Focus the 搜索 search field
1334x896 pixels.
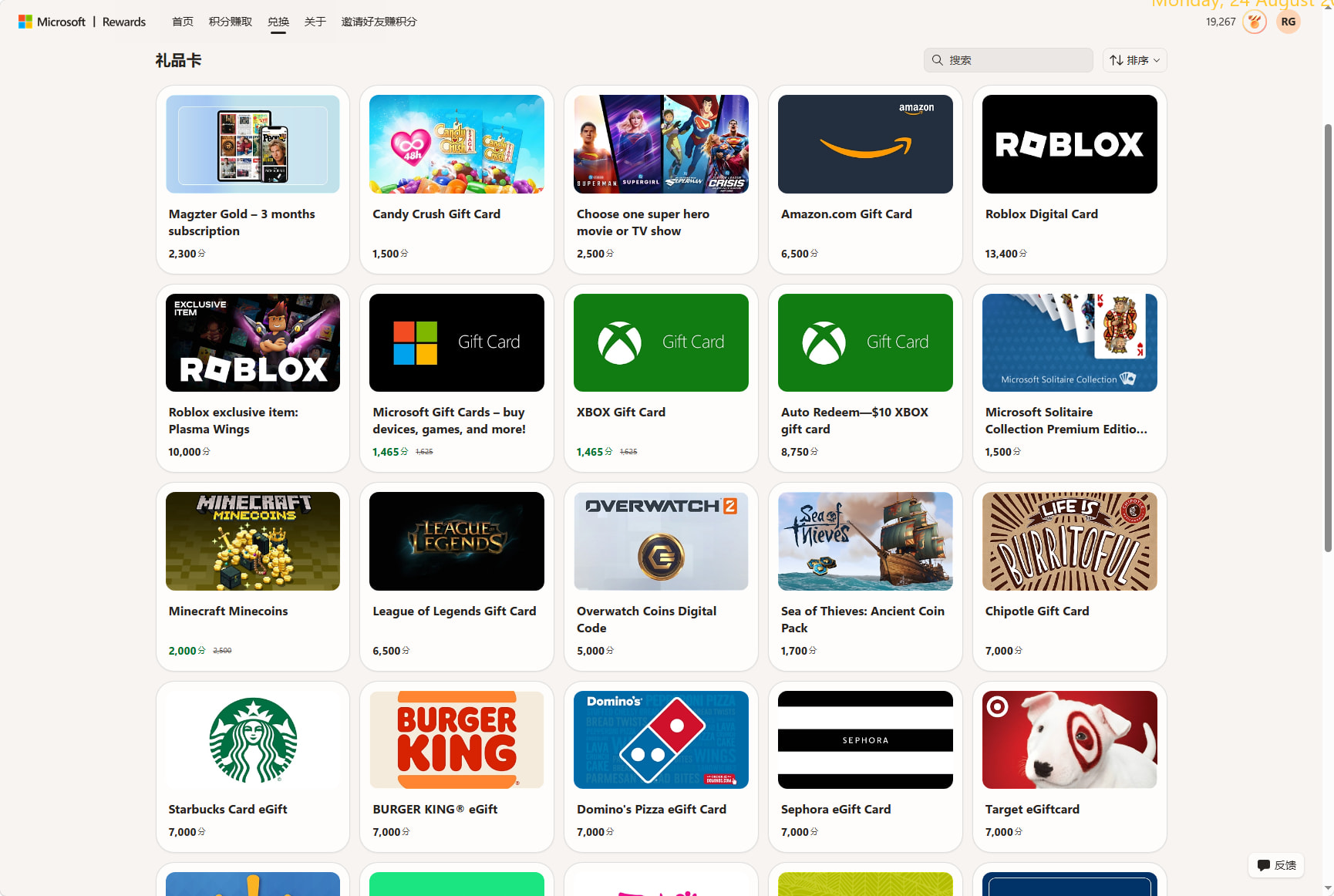(1009, 60)
